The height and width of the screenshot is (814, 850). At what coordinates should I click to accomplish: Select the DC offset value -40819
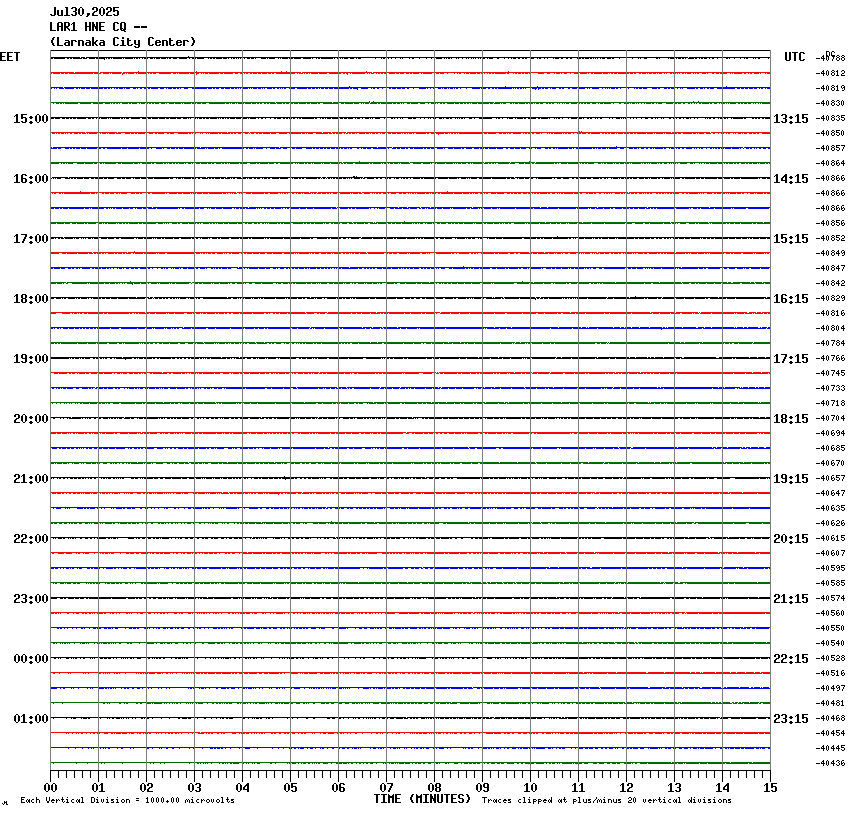coord(830,88)
